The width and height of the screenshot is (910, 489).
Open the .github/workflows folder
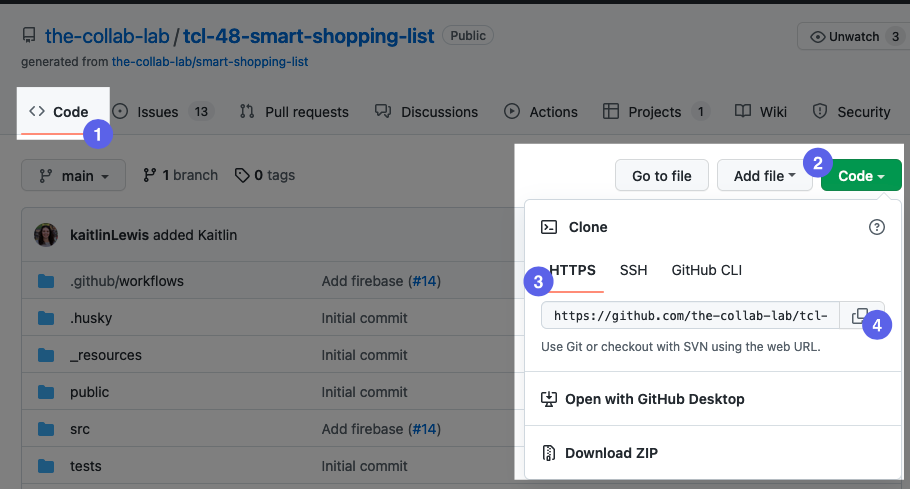pos(127,281)
